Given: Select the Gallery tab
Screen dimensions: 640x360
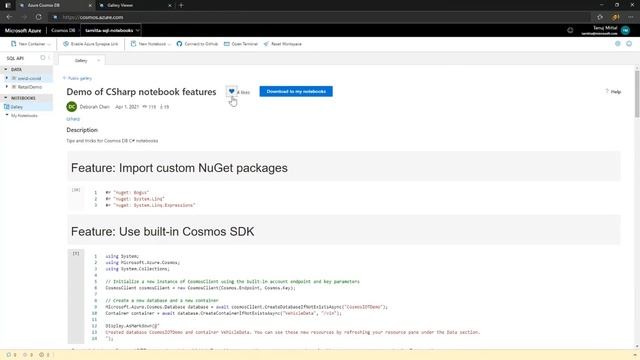Looking at the screenshot, I should click(x=81, y=60).
